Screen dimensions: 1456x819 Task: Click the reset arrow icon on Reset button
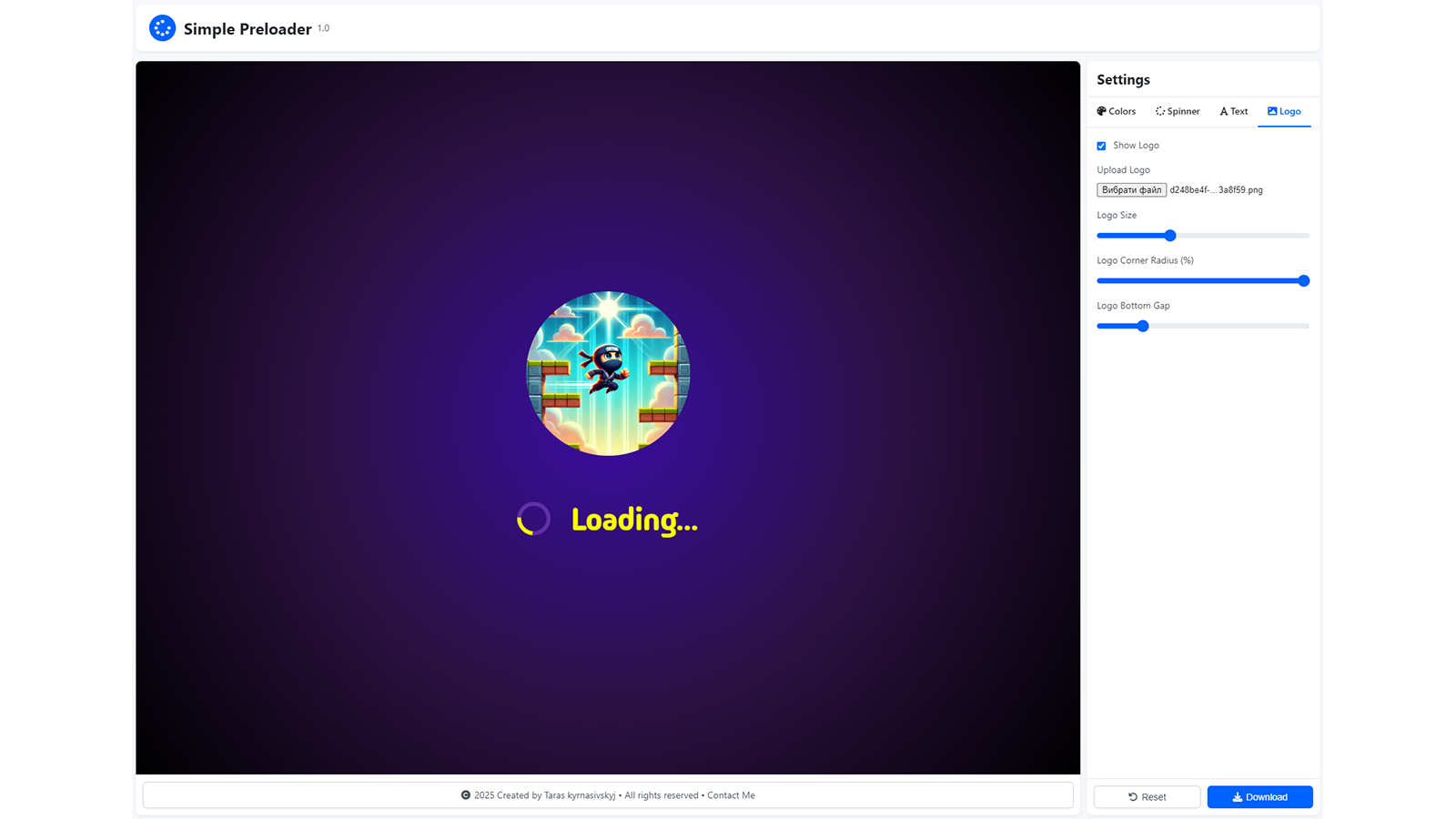tap(1133, 796)
